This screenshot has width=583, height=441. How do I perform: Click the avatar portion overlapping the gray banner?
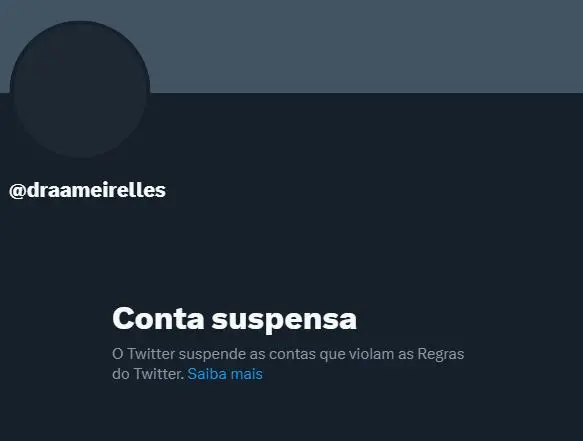point(80,57)
